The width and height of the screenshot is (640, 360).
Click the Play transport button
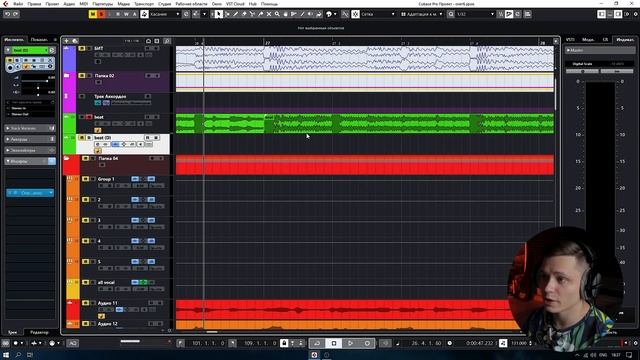click(x=350, y=343)
